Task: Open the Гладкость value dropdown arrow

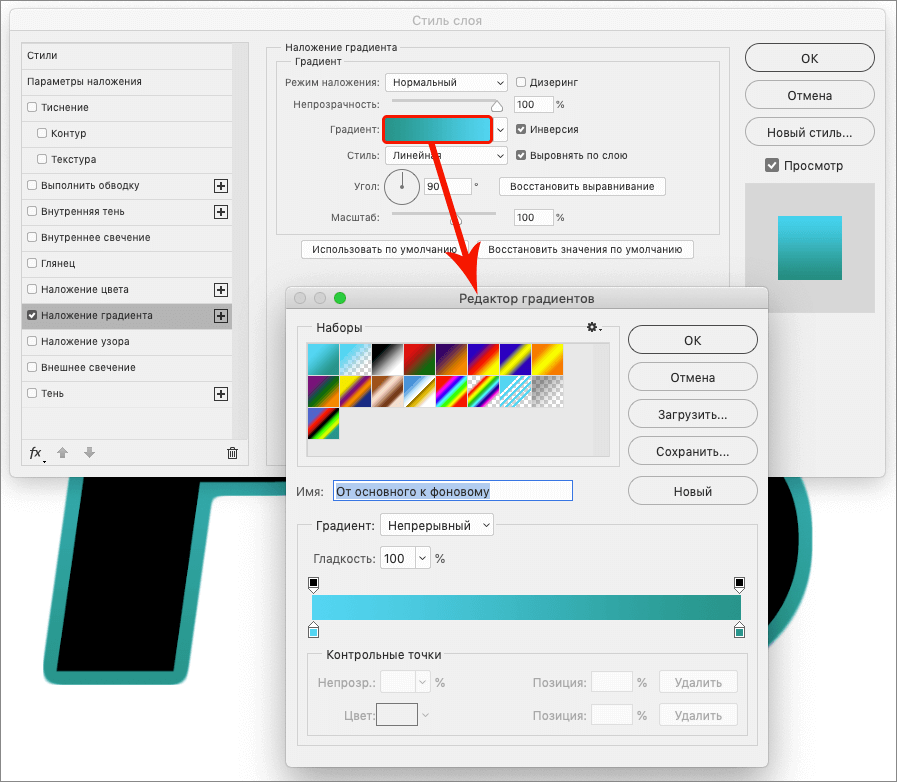Action: (x=422, y=558)
